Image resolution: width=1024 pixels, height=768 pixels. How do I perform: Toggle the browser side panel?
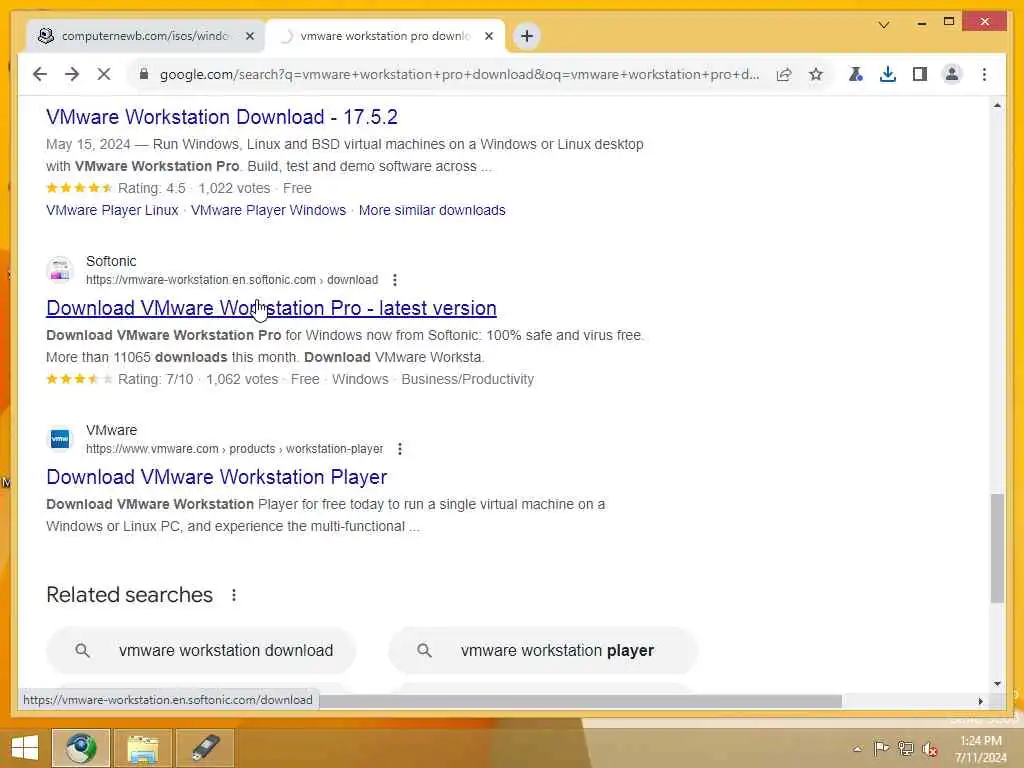point(920,74)
